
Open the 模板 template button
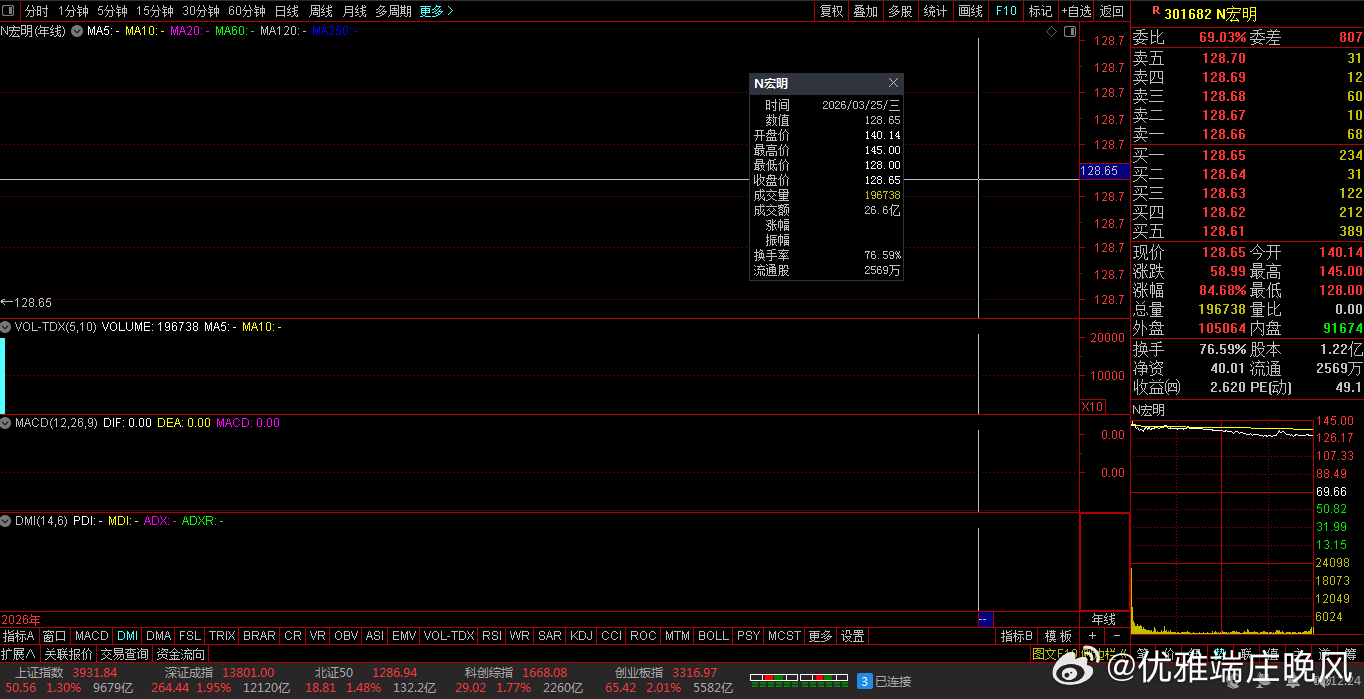(1058, 636)
